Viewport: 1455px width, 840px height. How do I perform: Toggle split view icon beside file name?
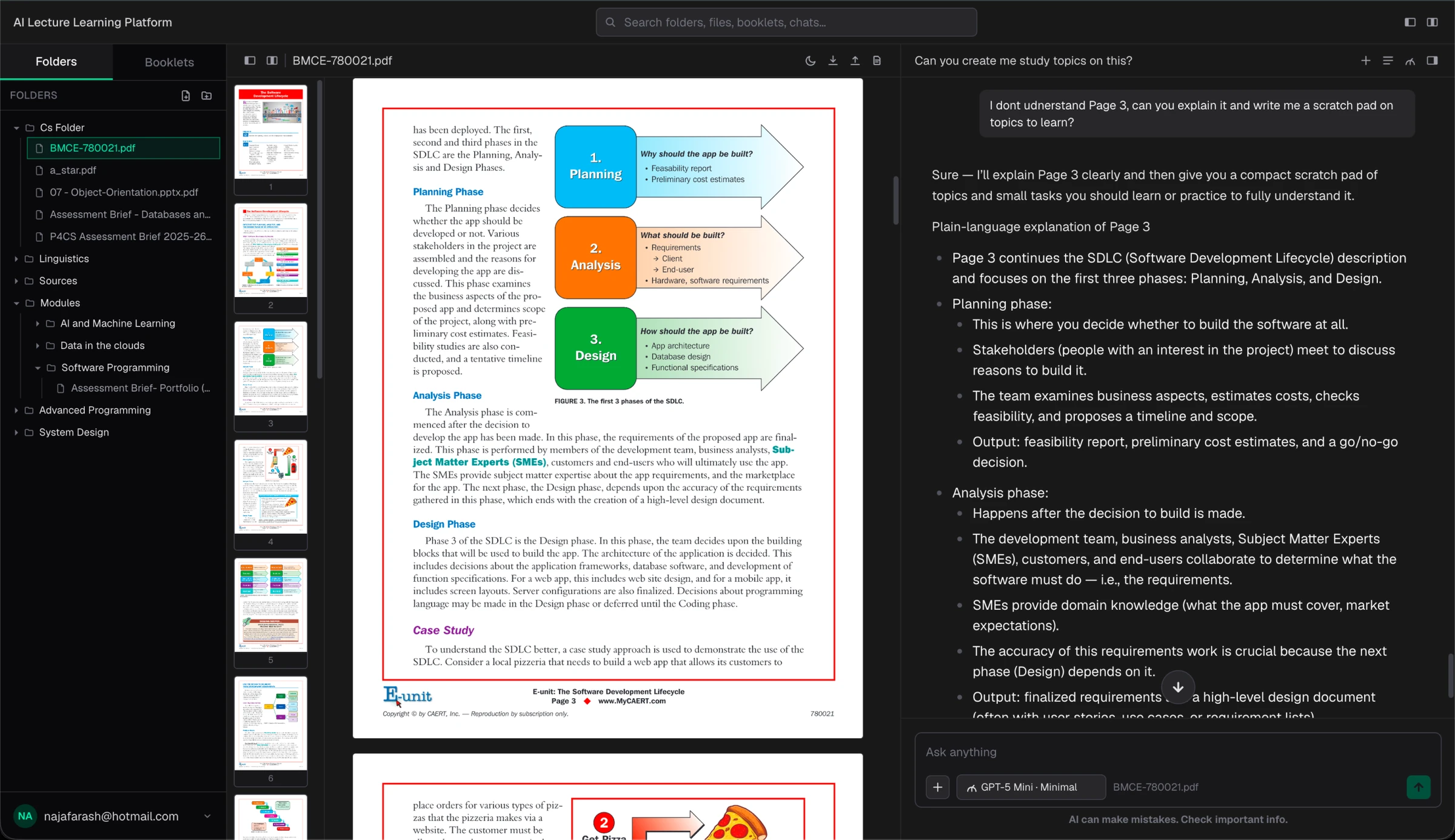272,61
